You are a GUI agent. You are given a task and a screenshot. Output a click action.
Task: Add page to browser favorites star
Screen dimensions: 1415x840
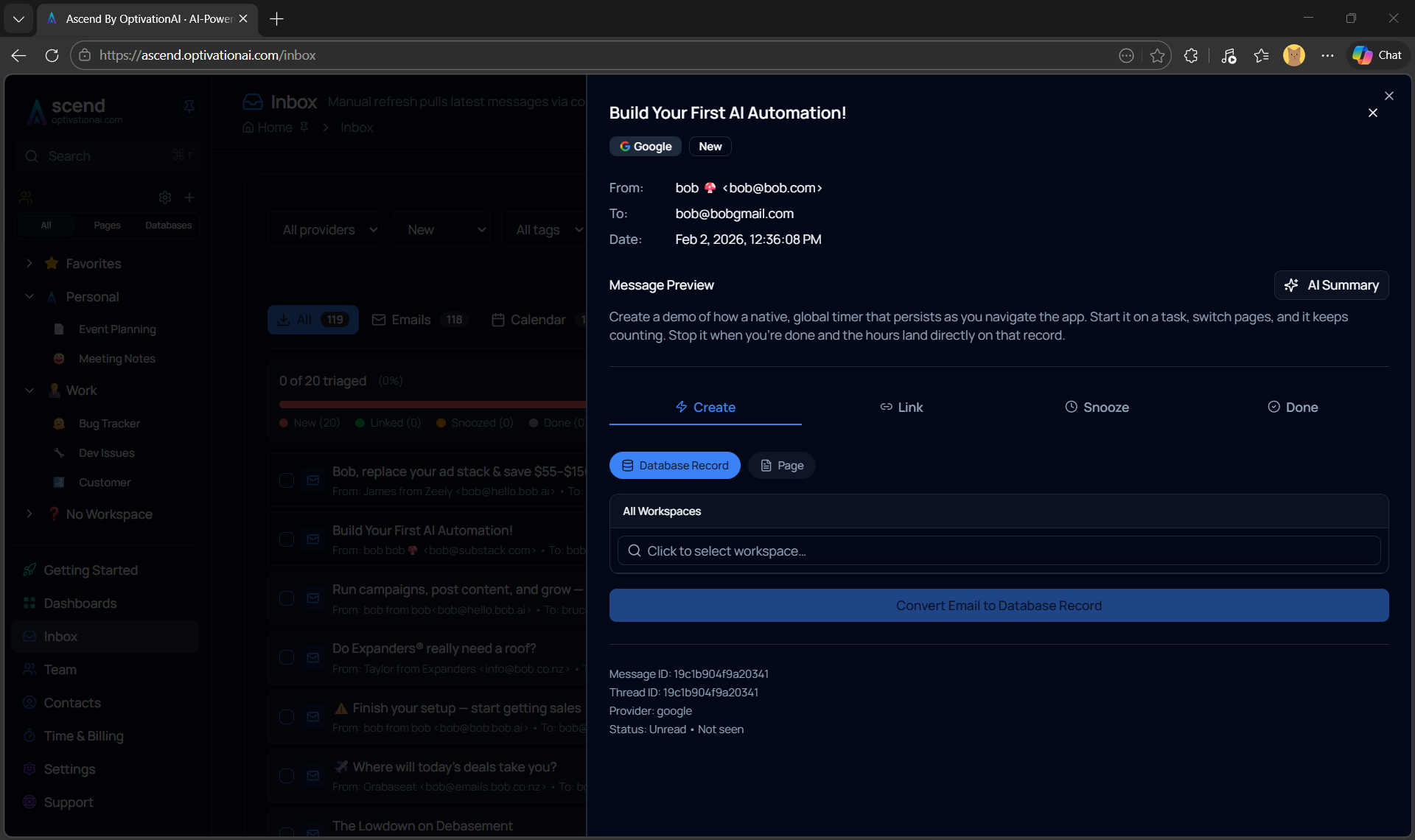pyautogui.click(x=1157, y=55)
